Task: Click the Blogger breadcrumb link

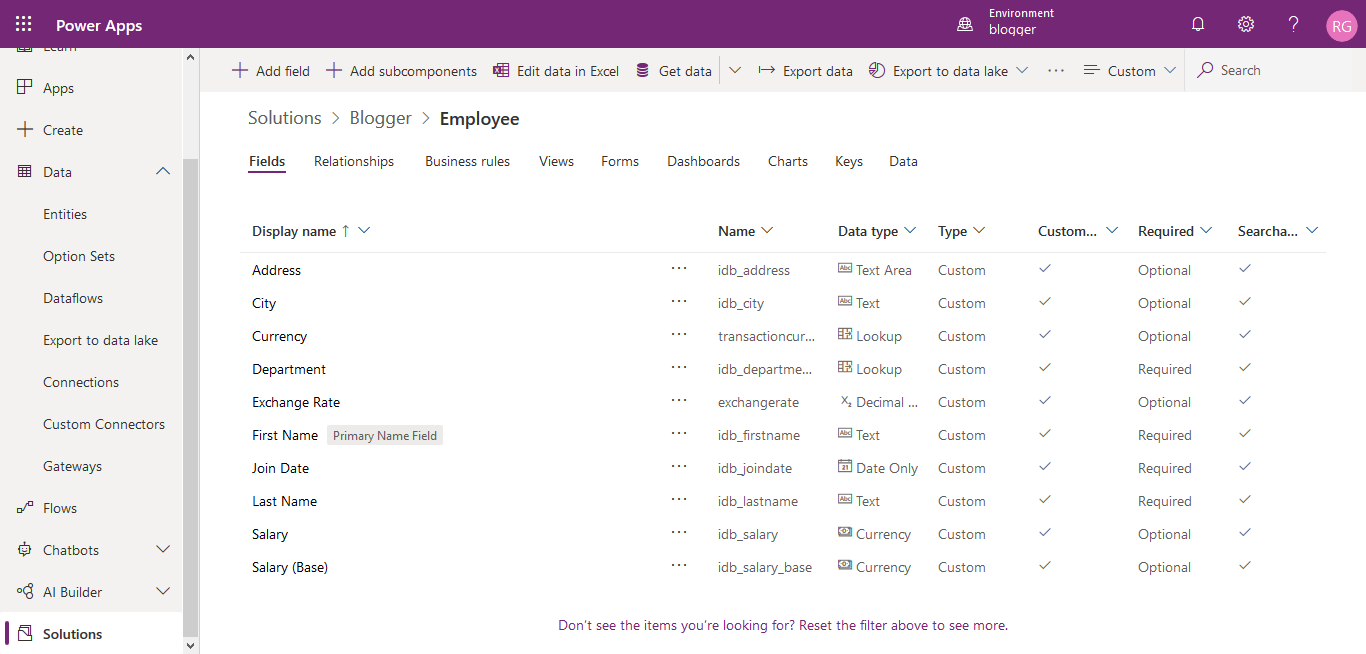Action: [380, 118]
